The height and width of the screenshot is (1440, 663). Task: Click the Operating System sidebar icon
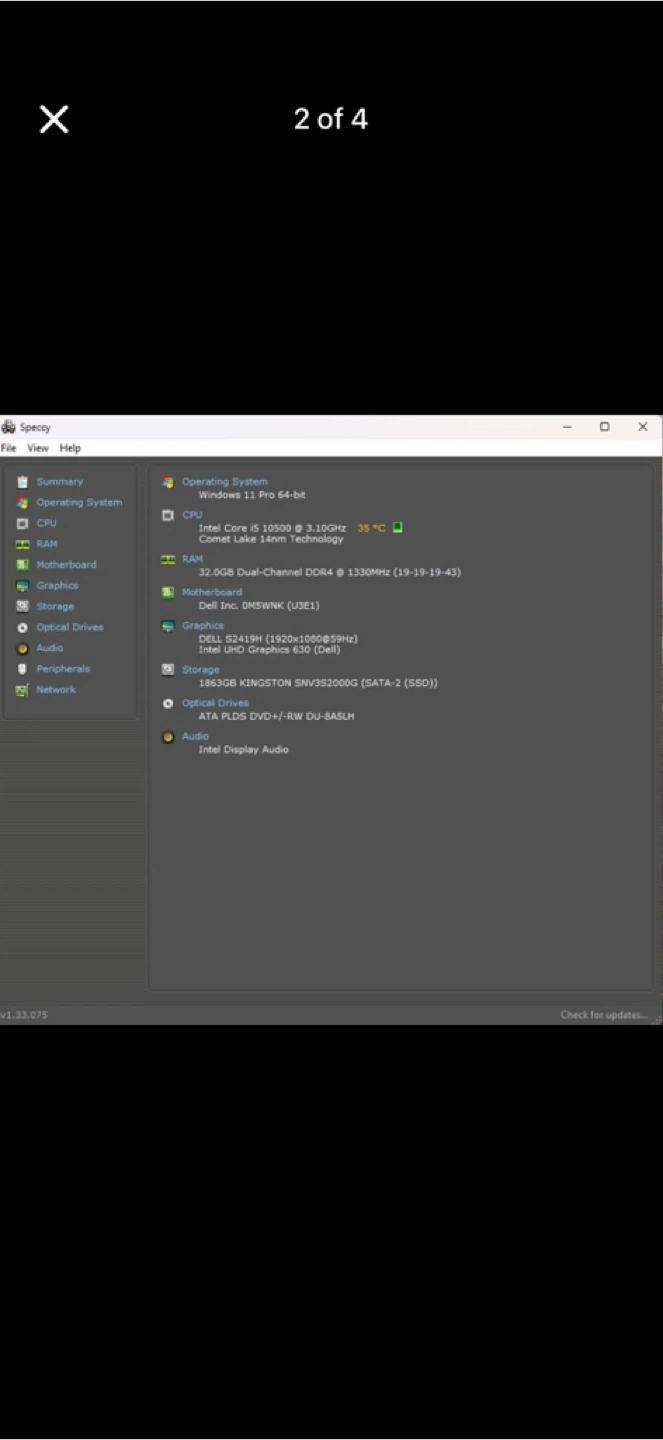click(22, 503)
